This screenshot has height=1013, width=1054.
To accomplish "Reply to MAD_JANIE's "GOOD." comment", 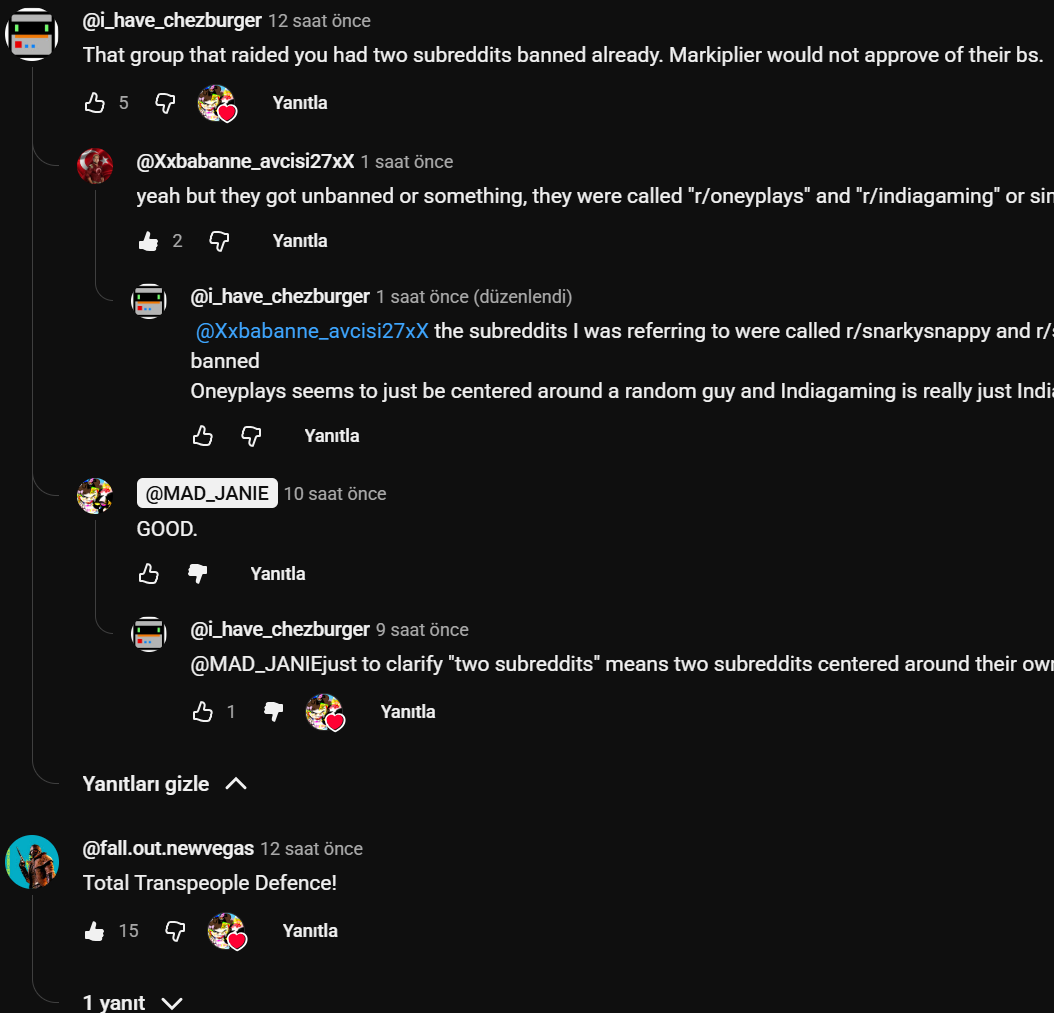I will (277, 574).
